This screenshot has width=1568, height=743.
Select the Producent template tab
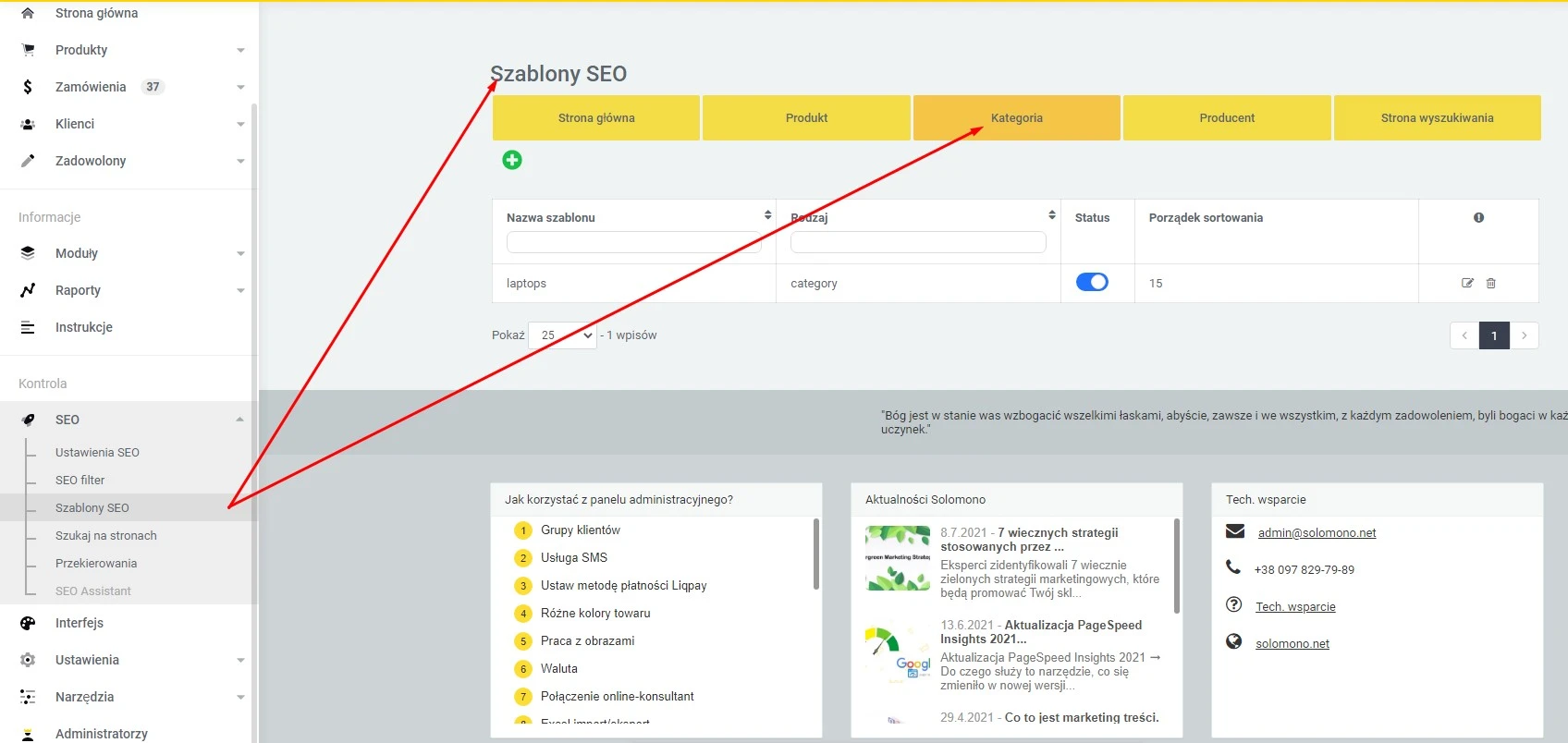[1226, 118]
